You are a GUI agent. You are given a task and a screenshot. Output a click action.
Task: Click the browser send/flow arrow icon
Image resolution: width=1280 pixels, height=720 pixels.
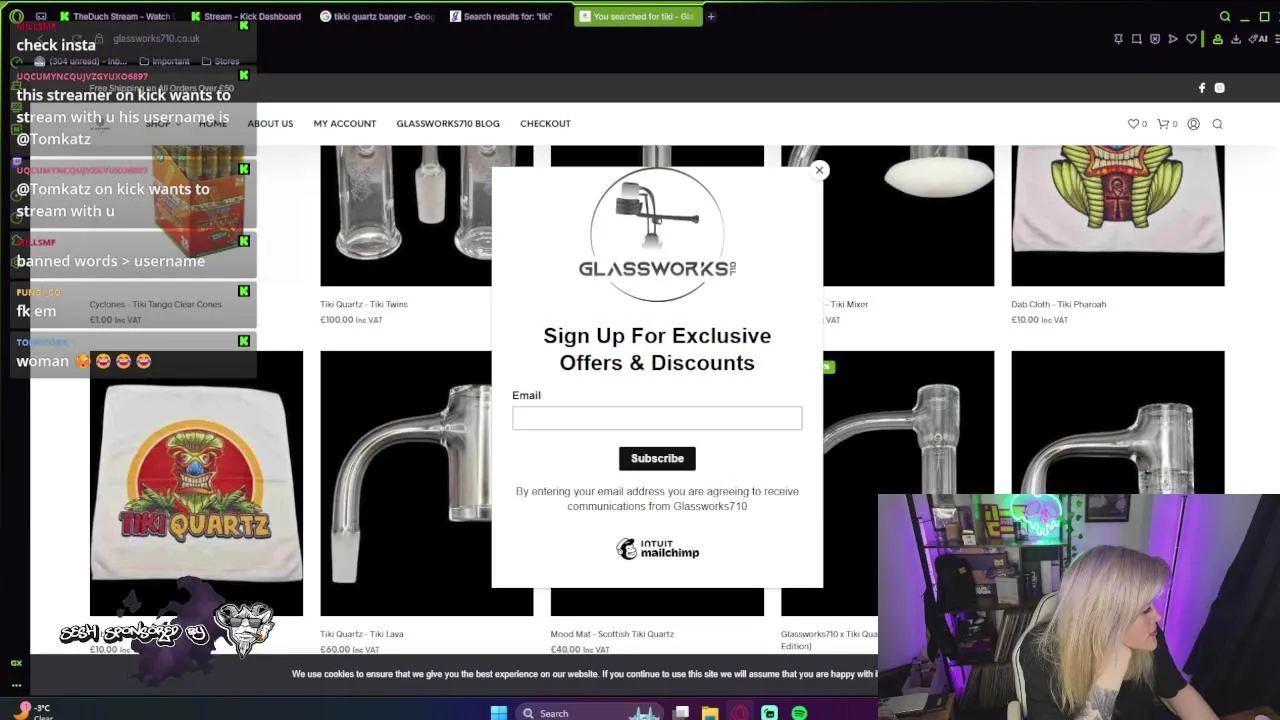[x=1173, y=39]
